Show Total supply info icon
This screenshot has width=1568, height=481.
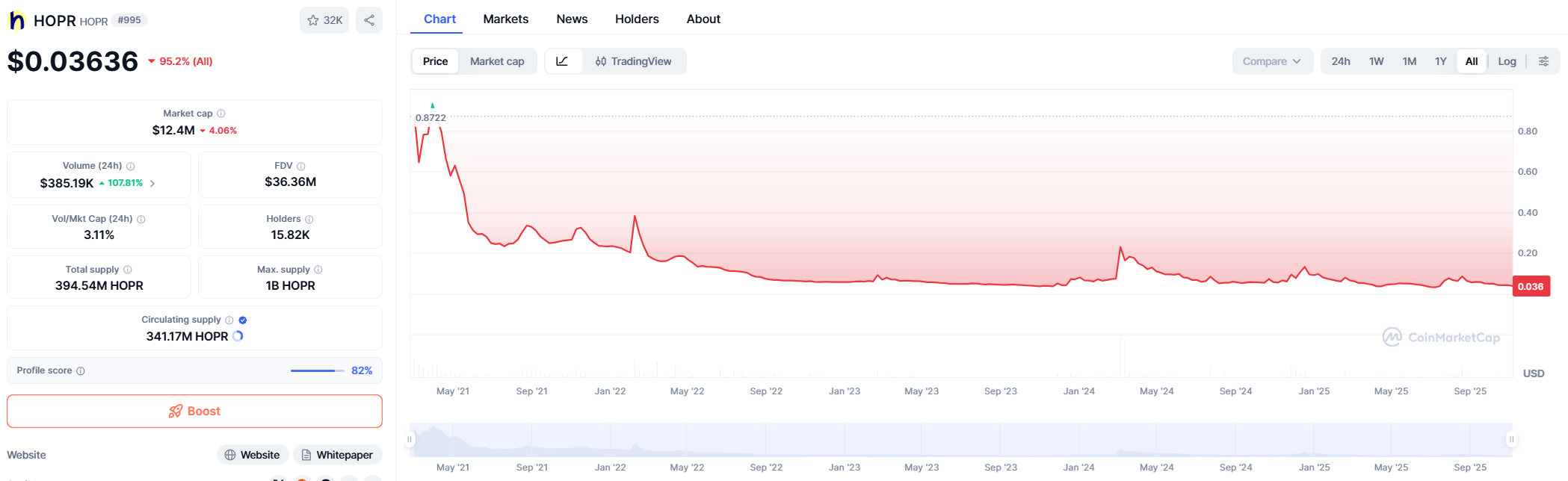pyautogui.click(x=128, y=270)
